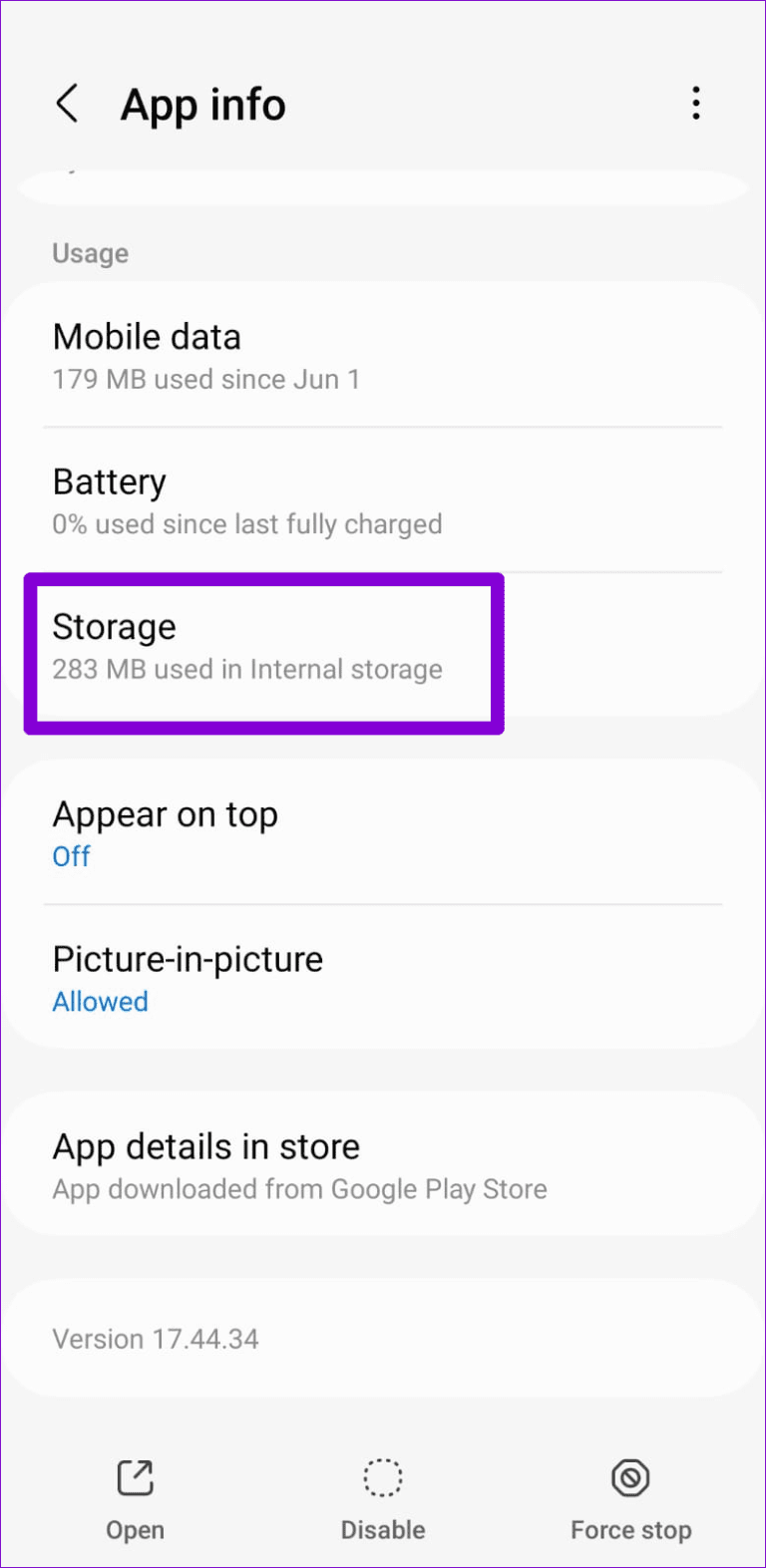This screenshot has width=766, height=1568.
Task: Tap the Open app icon
Action: pyautogui.click(x=135, y=1477)
